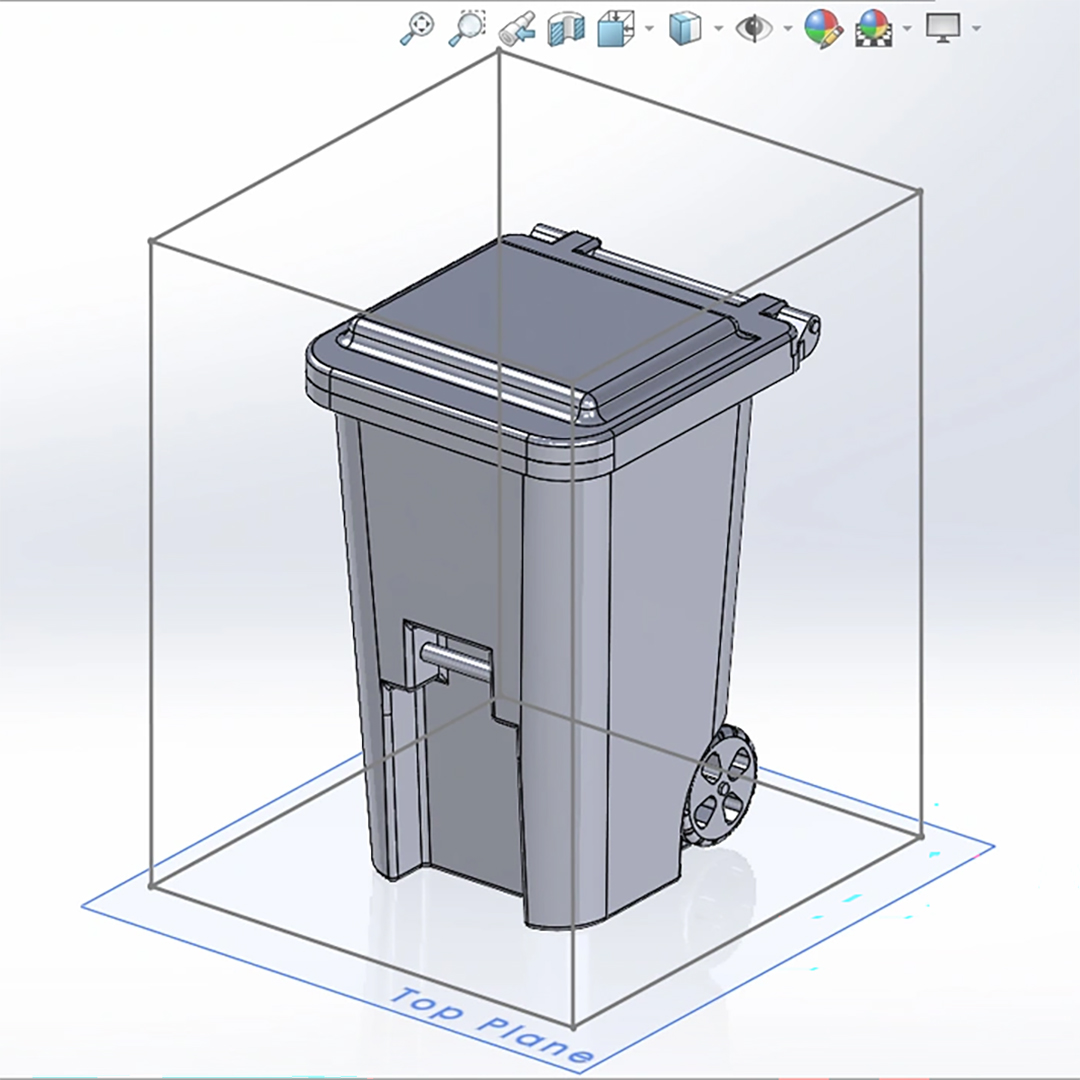This screenshot has width=1080, height=1080.
Task: Select the Display Style cube icon
Action: 685,29
